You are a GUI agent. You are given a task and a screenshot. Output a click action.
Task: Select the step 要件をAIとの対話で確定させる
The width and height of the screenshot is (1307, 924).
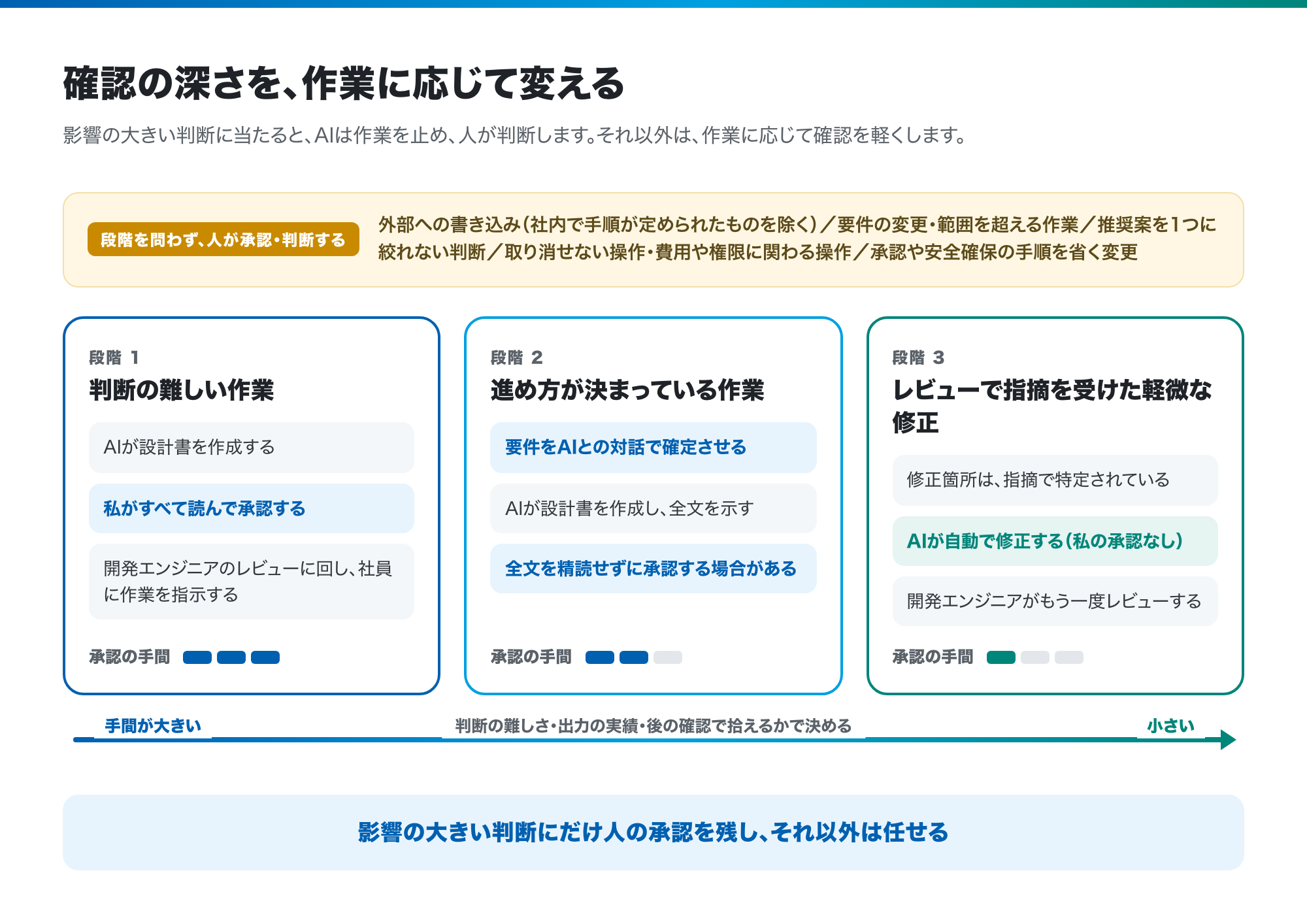point(653,447)
